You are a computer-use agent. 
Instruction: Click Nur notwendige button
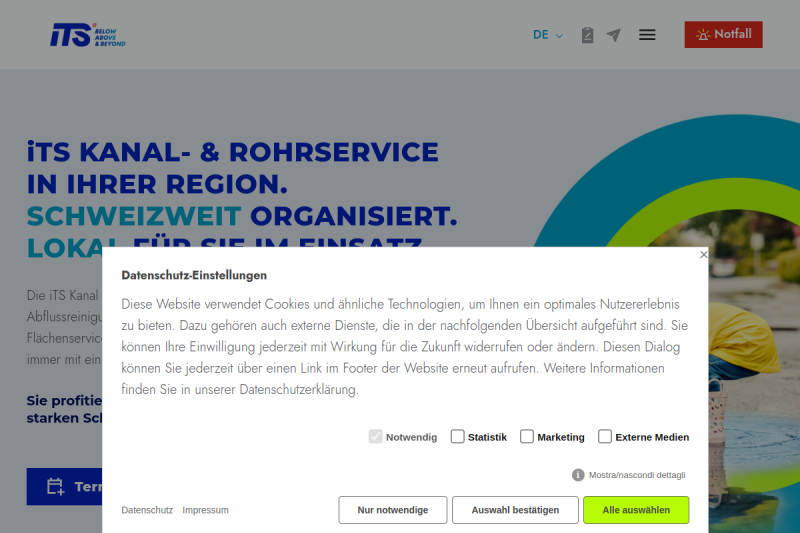393,510
